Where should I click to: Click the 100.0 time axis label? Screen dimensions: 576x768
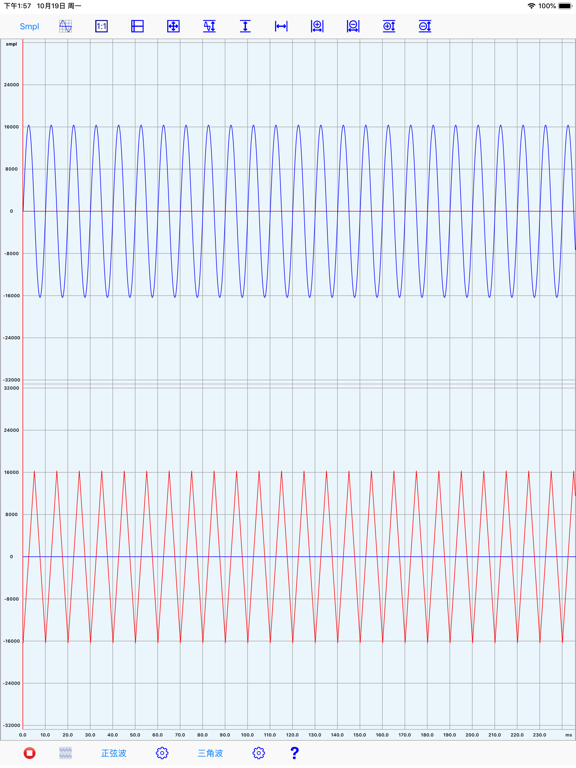[x=247, y=735]
